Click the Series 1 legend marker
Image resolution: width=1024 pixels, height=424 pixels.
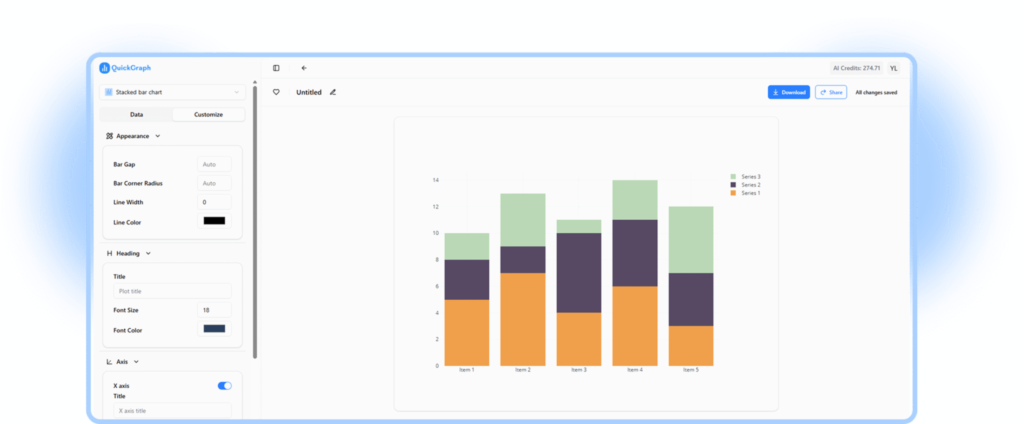pyautogui.click(x=733, y=193)
